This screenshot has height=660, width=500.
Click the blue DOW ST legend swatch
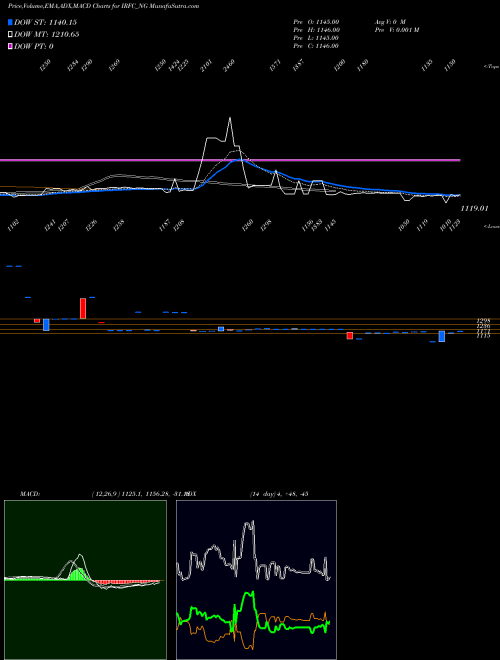(x=10, y=22)
